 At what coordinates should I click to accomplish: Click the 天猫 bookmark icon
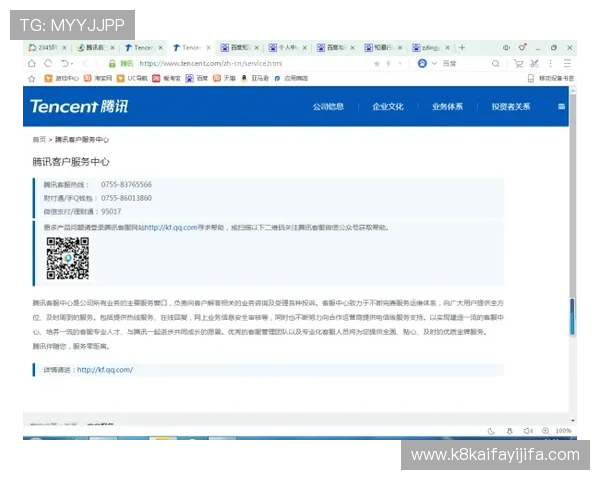217,78
